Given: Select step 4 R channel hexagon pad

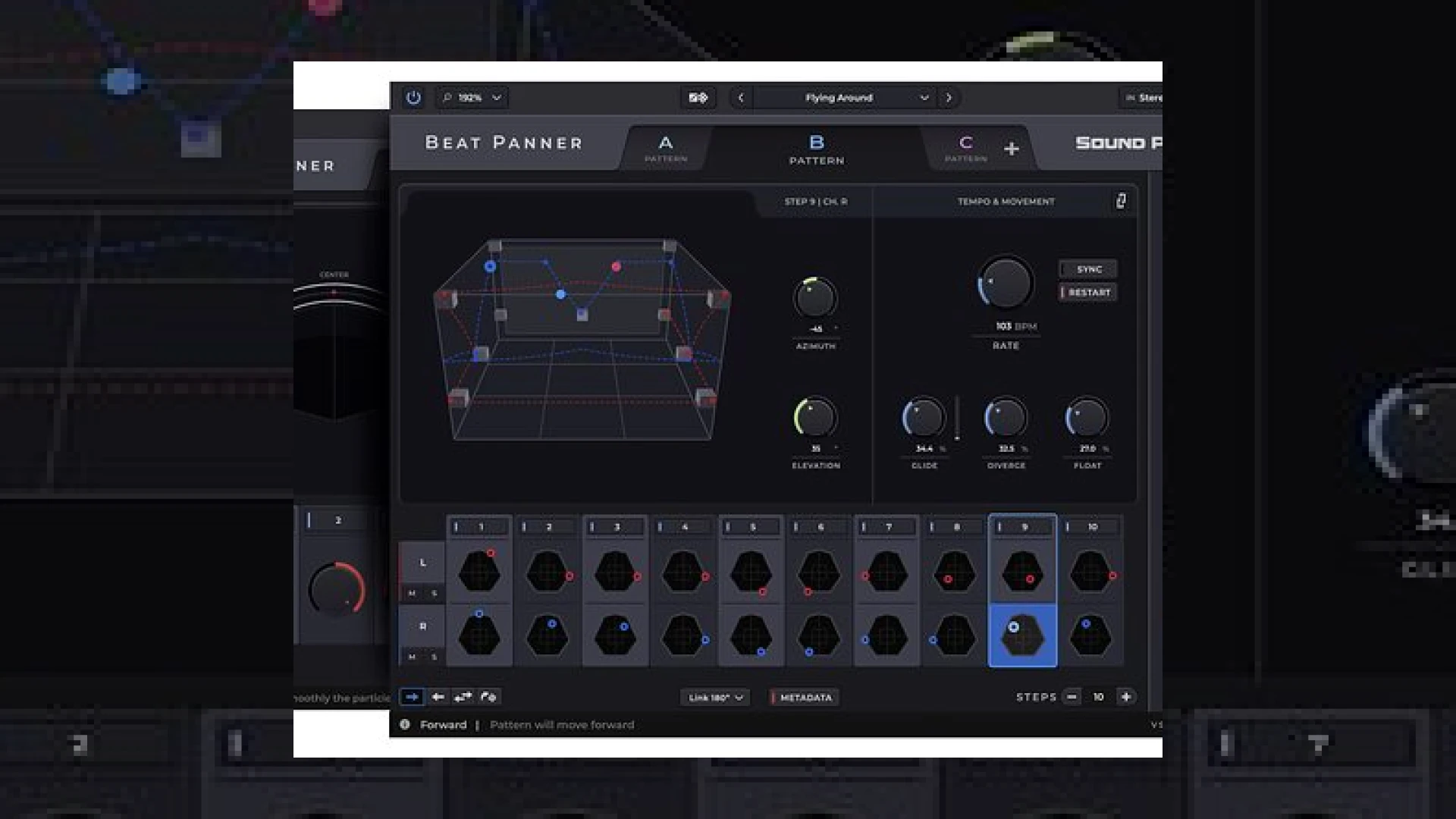Looking at the screenshot, I should (x=683, y=635).
